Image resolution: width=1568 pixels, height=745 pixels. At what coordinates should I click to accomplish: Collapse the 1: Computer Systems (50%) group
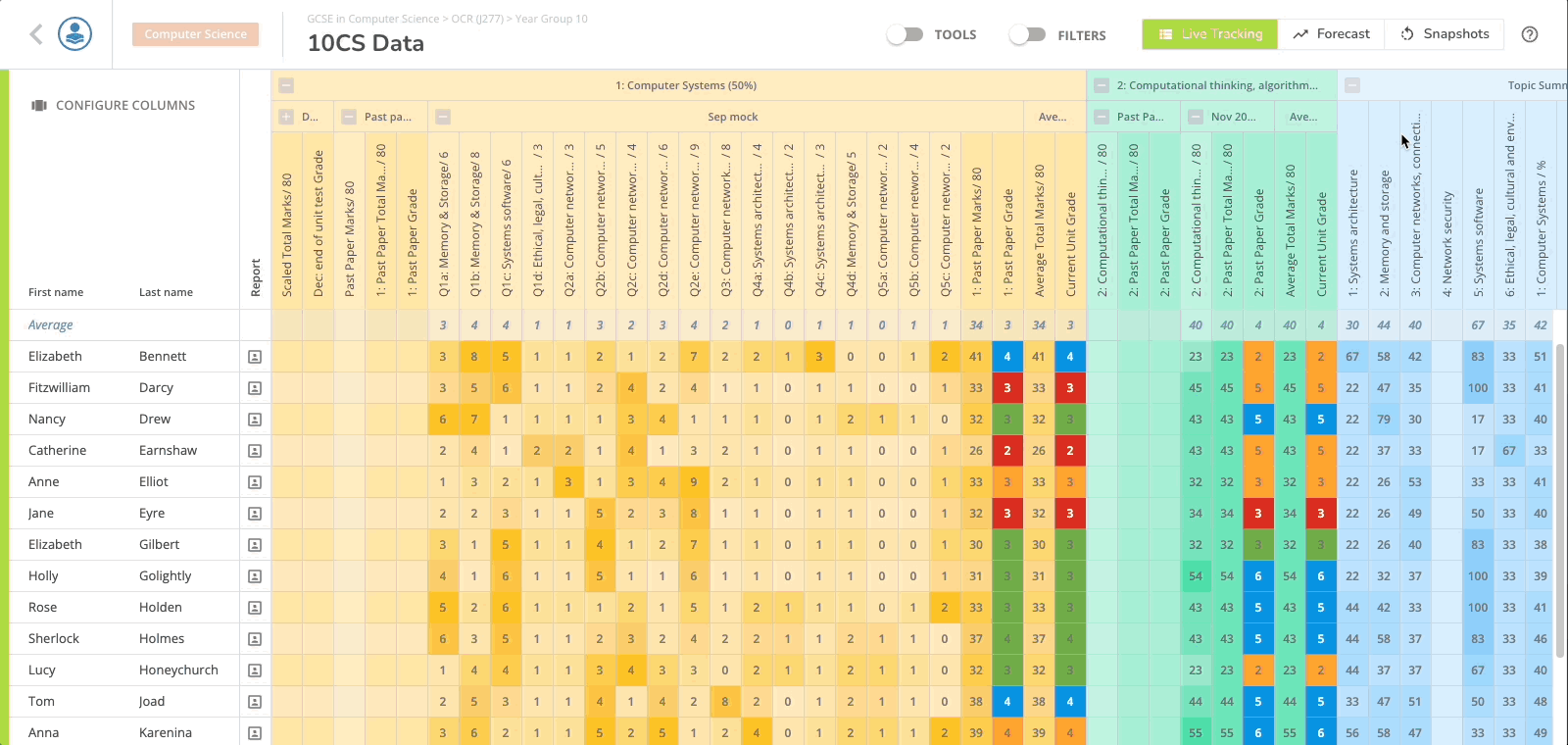286,85
